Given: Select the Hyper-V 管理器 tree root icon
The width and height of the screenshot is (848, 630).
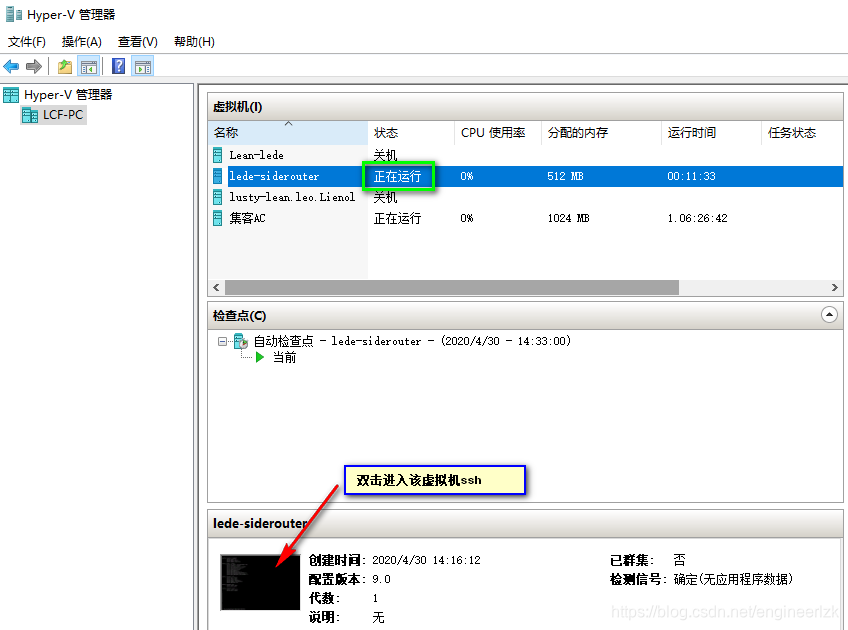Looking at the screenshot, I should [x=11, y=95].
